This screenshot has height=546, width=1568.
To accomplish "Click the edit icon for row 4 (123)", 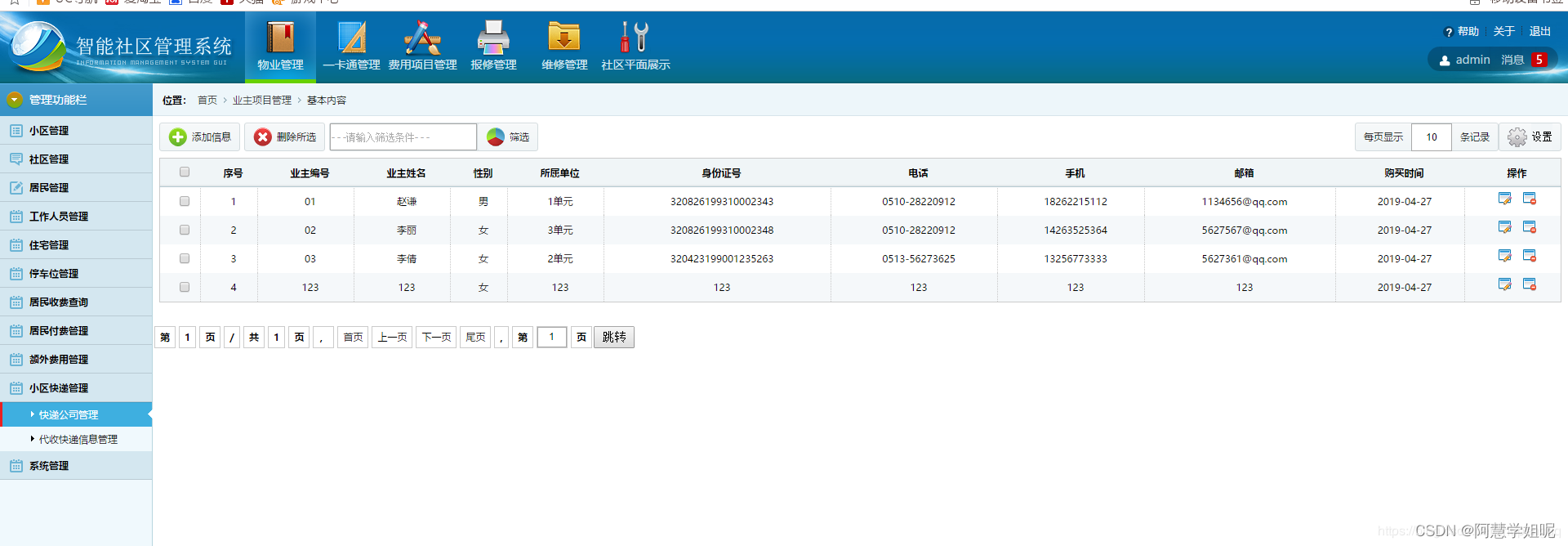I will [x=1504, y=284].
